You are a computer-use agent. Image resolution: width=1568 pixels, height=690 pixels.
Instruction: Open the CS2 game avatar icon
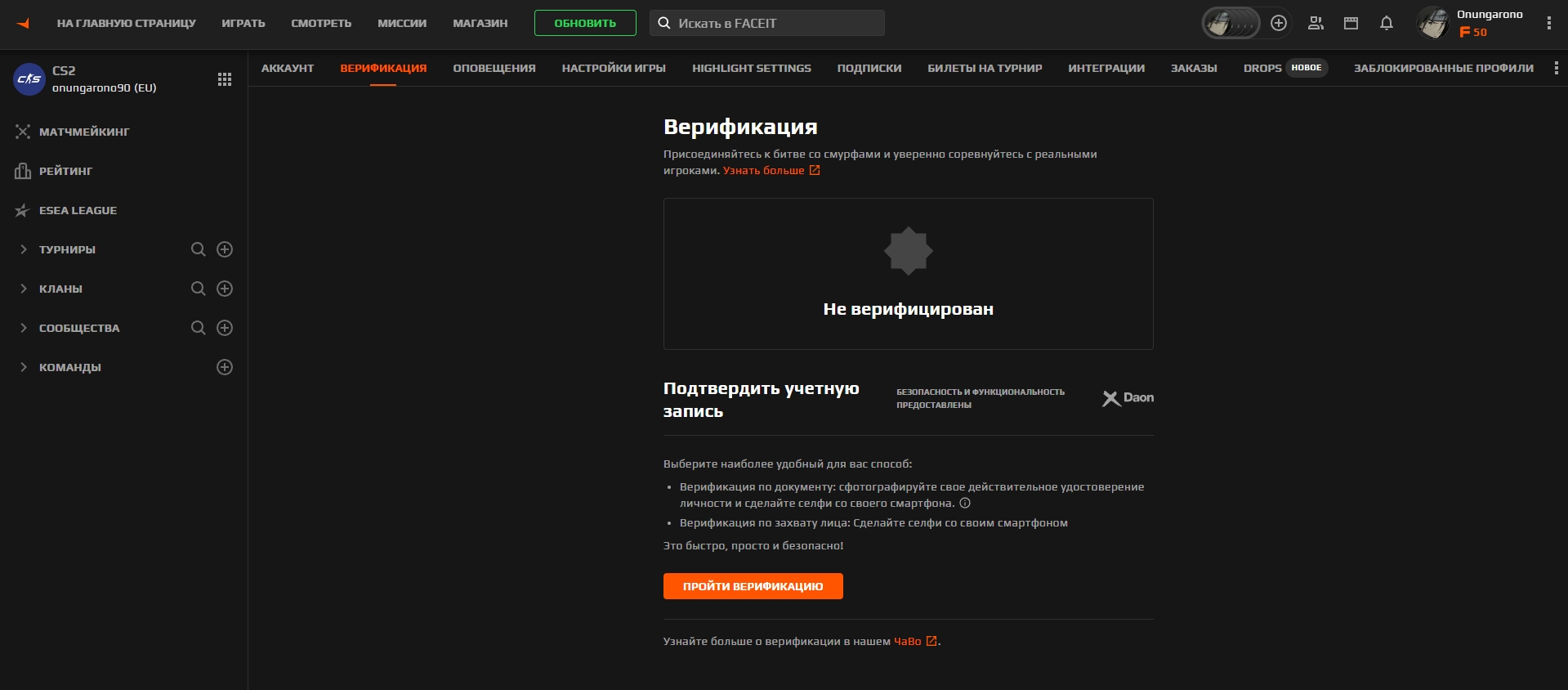[29, 79]
